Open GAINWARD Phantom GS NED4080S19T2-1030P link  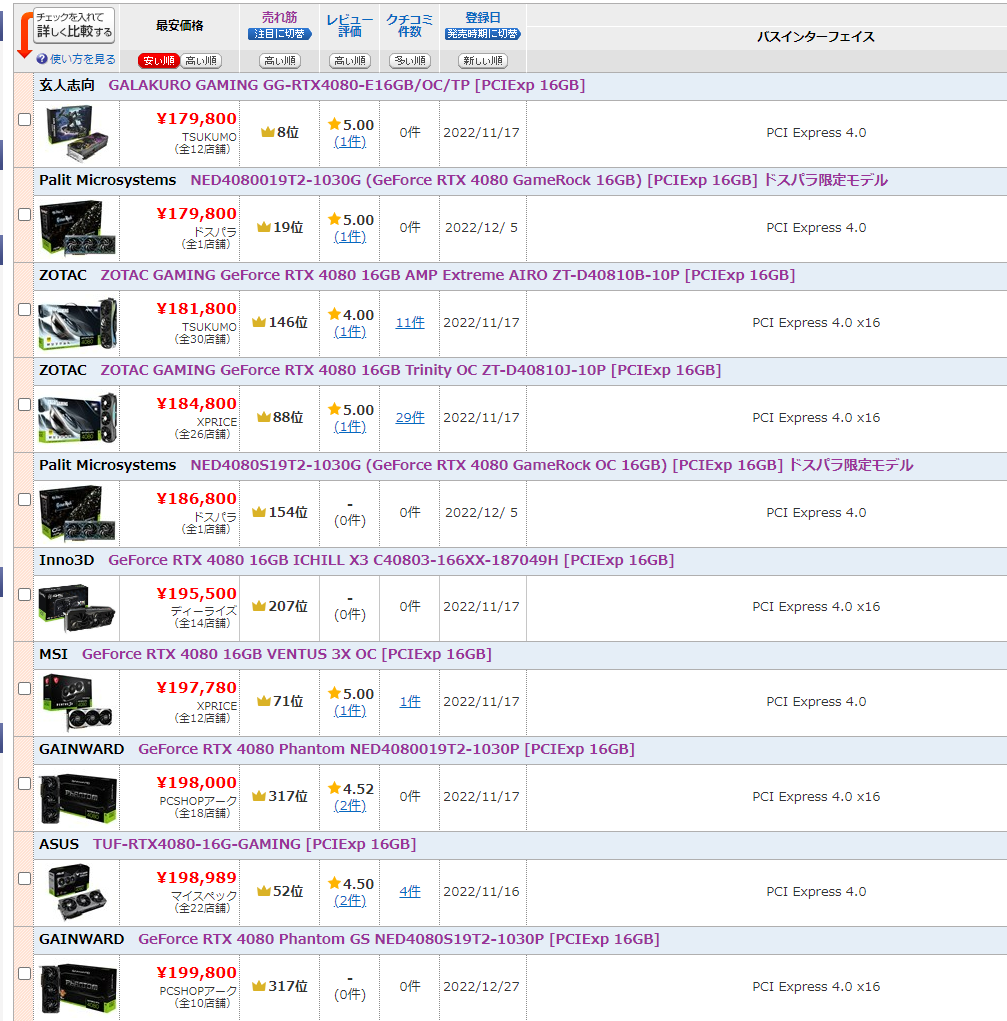[x=399, y=940]
